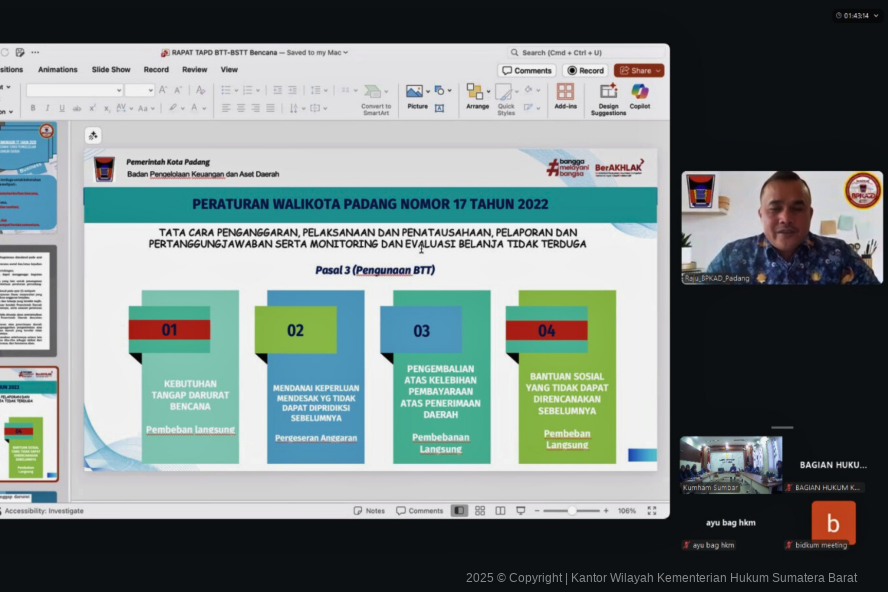Toggle the Notes pane in status bar
The width and height of the screenshot is (888, 592).
click(x=369, y=511)
